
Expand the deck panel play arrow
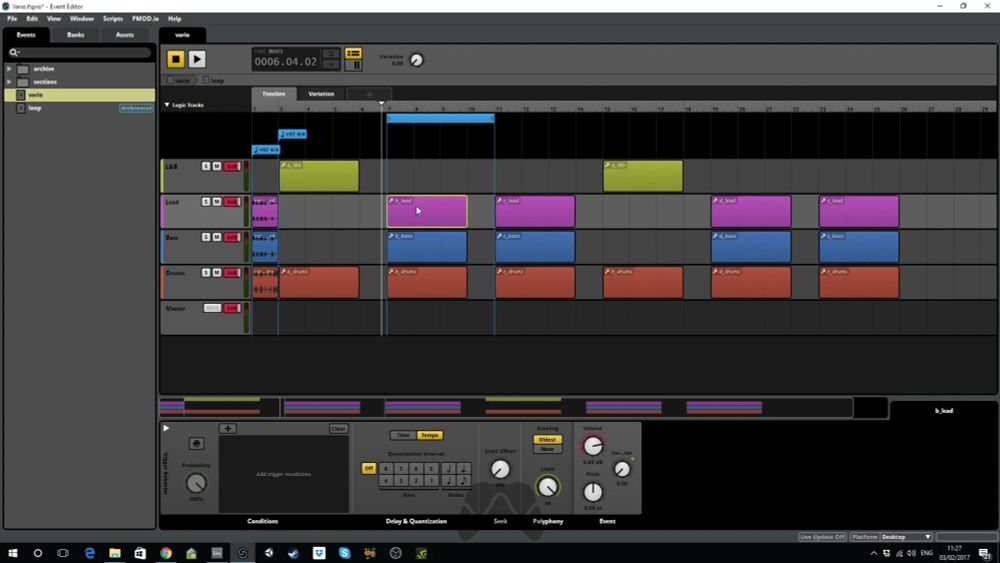click(x=166, y=428)
